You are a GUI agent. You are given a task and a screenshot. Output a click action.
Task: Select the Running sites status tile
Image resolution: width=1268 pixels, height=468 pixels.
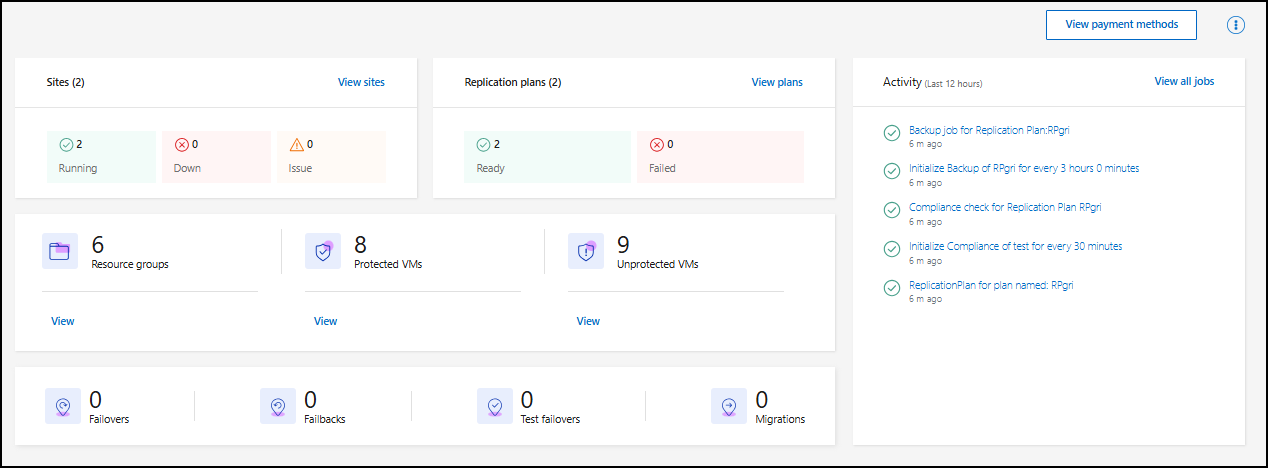[101, 156]
